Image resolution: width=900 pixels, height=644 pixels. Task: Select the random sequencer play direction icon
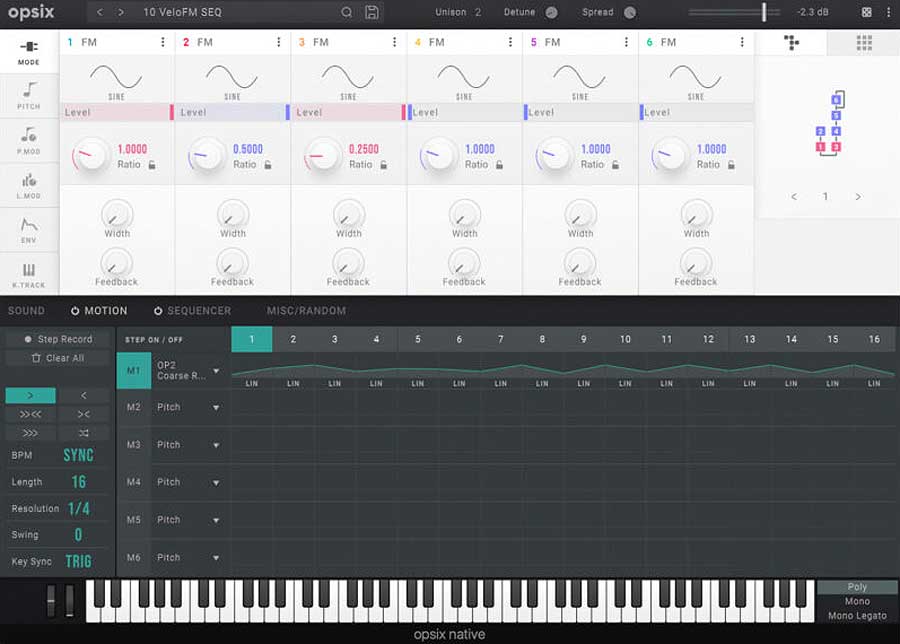pos(84,433)
